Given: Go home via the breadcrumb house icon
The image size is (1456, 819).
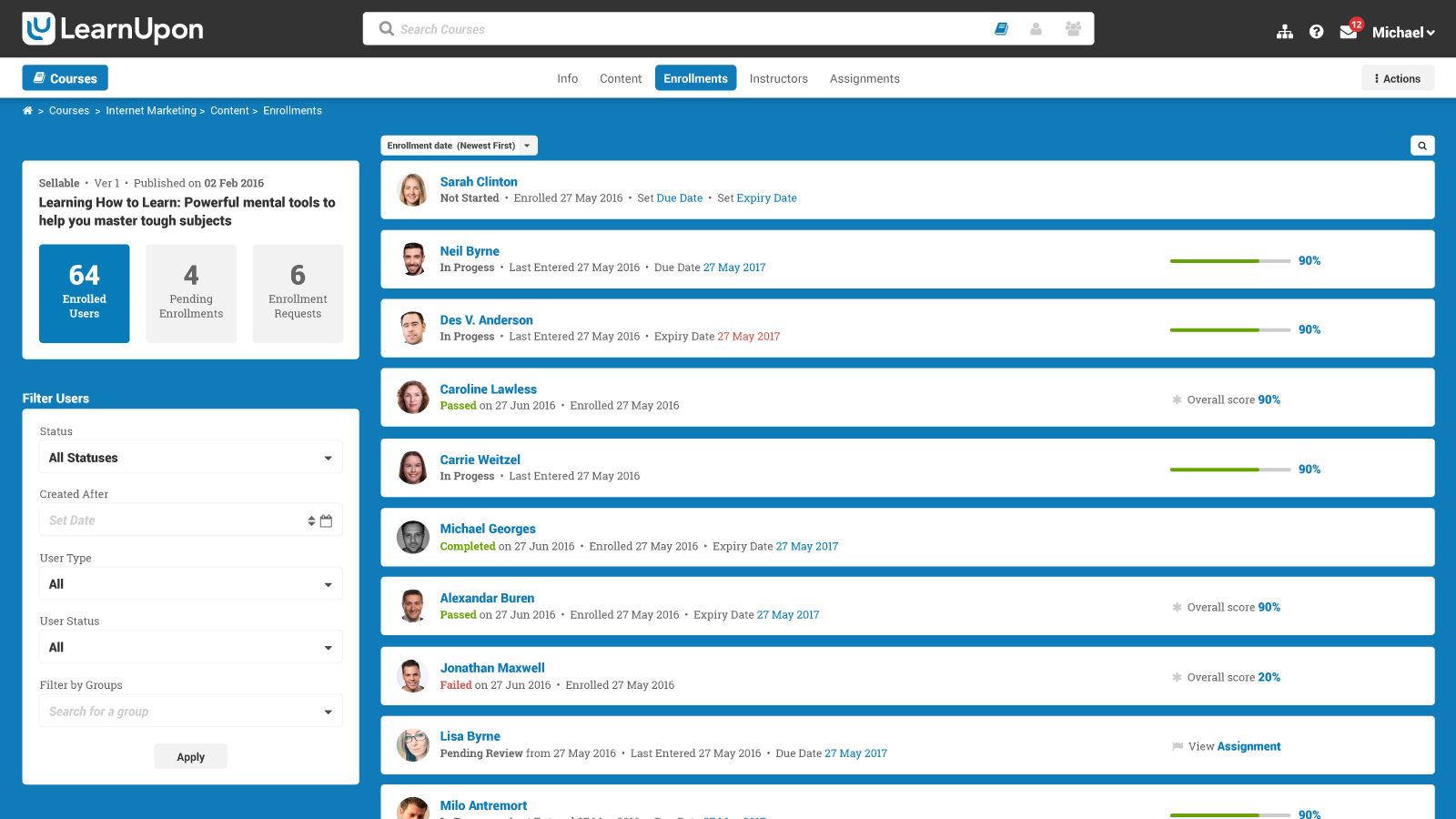Looking at the screenshot, I should click(x=27, y=110).
